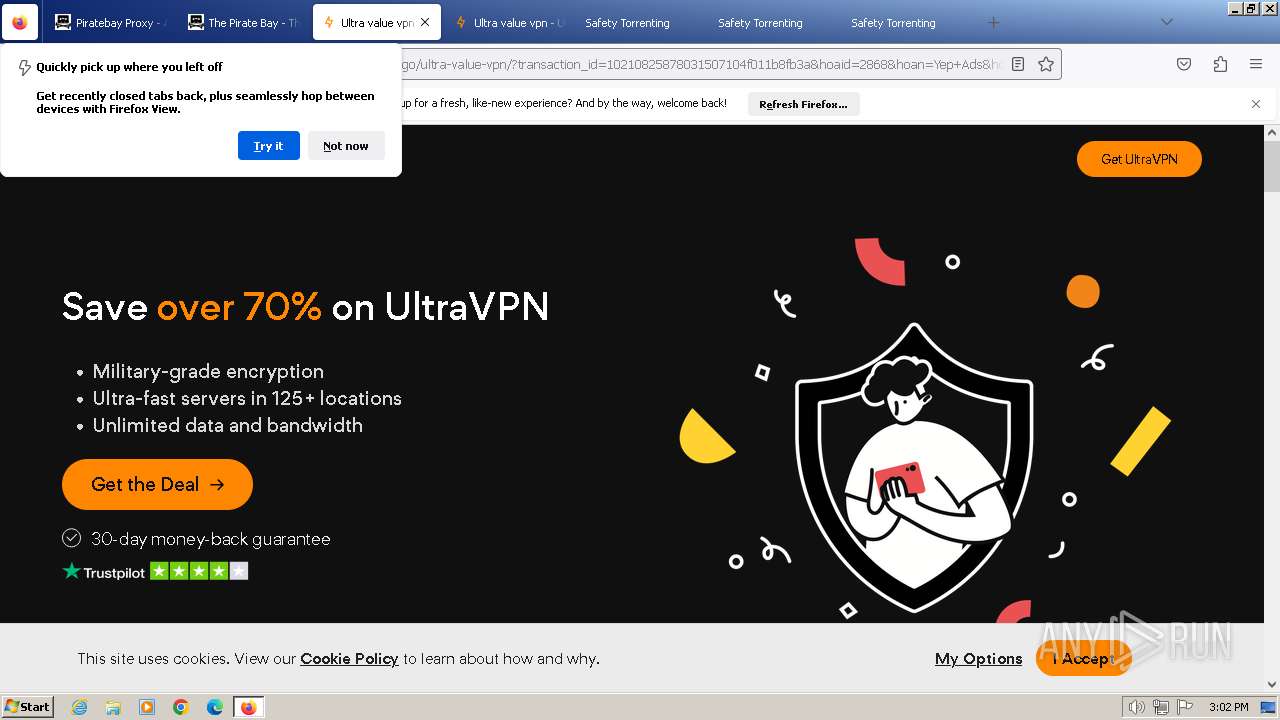The width and height of the screenshot is (1280, 720).
Task: Close the active Ultra value vpn tab
Action: click(x=425, y=22)
